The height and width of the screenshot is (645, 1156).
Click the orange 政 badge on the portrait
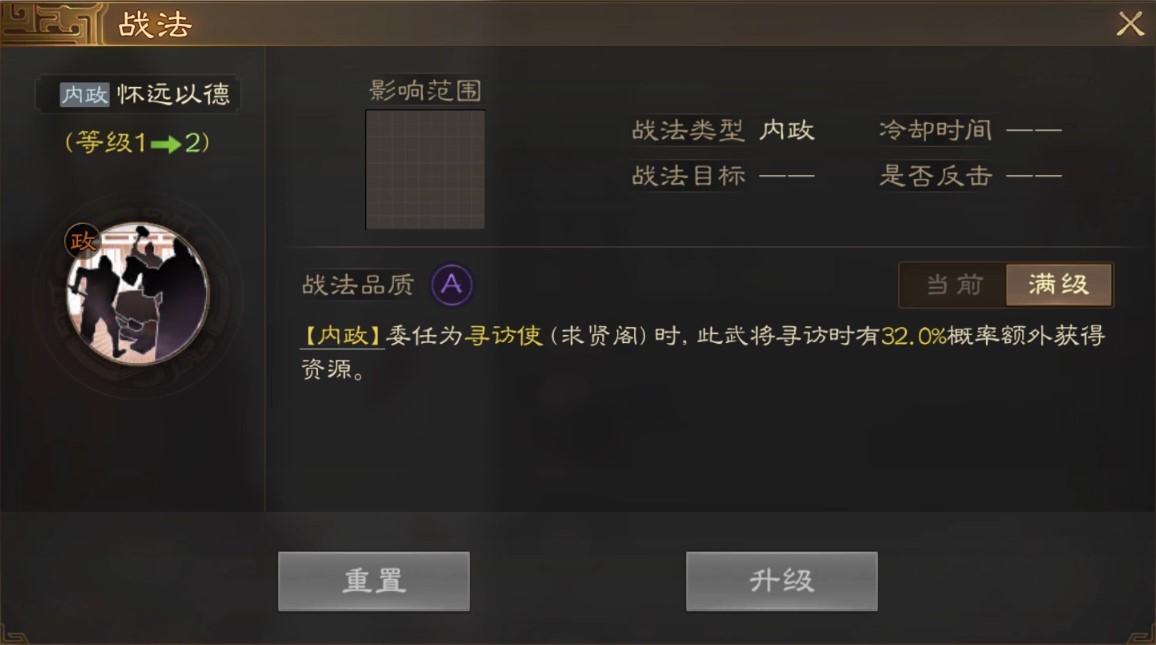82,241
